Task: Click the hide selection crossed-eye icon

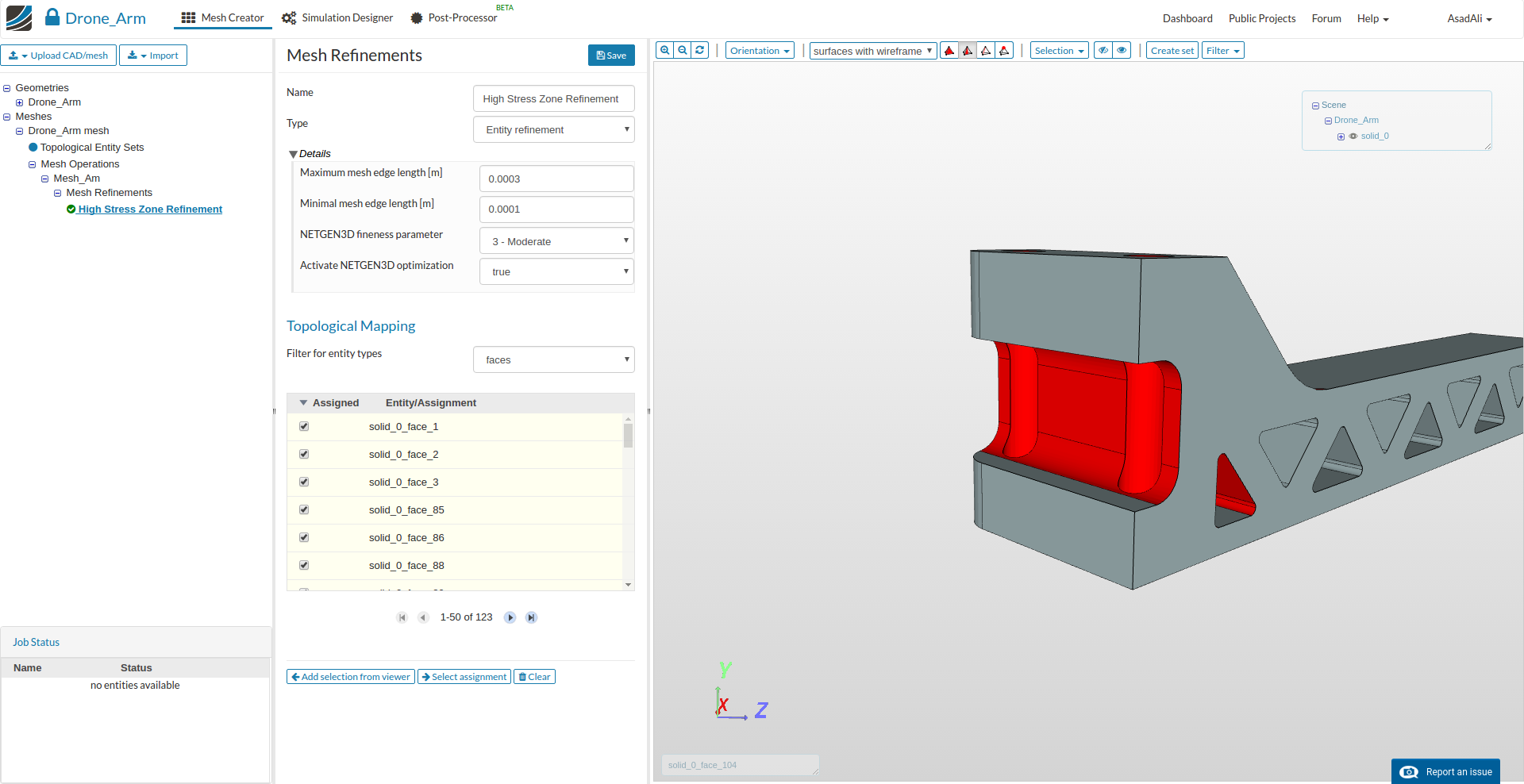Action: (x=1103, y=51)
